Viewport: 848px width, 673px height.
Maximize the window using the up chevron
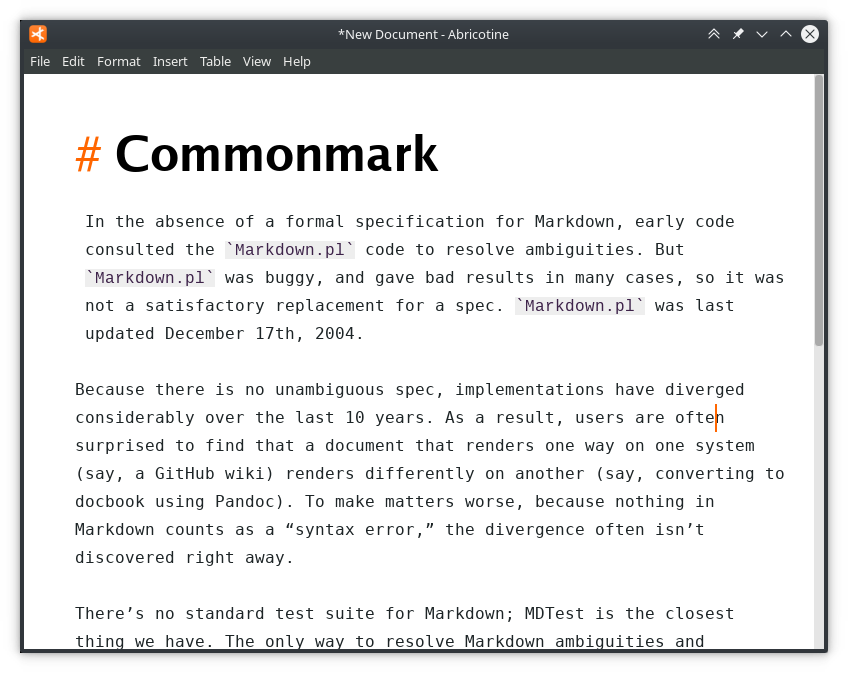click(786, 33)
